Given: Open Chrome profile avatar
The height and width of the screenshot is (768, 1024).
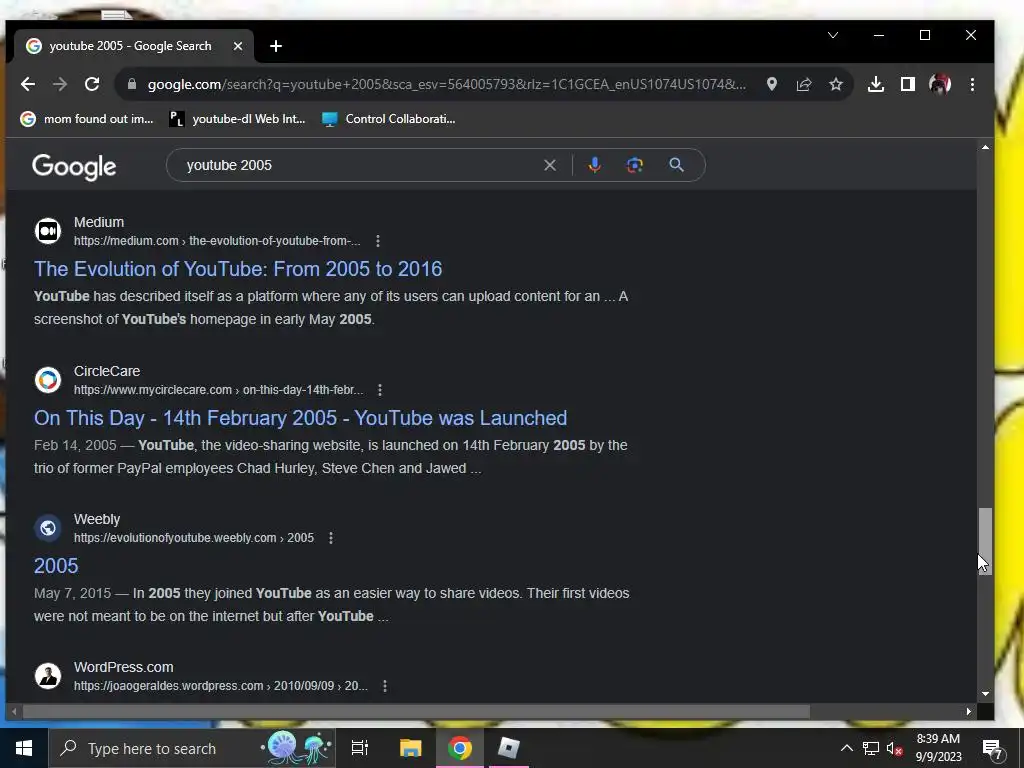Looking at the screenshot, I should tap(940, 84).
